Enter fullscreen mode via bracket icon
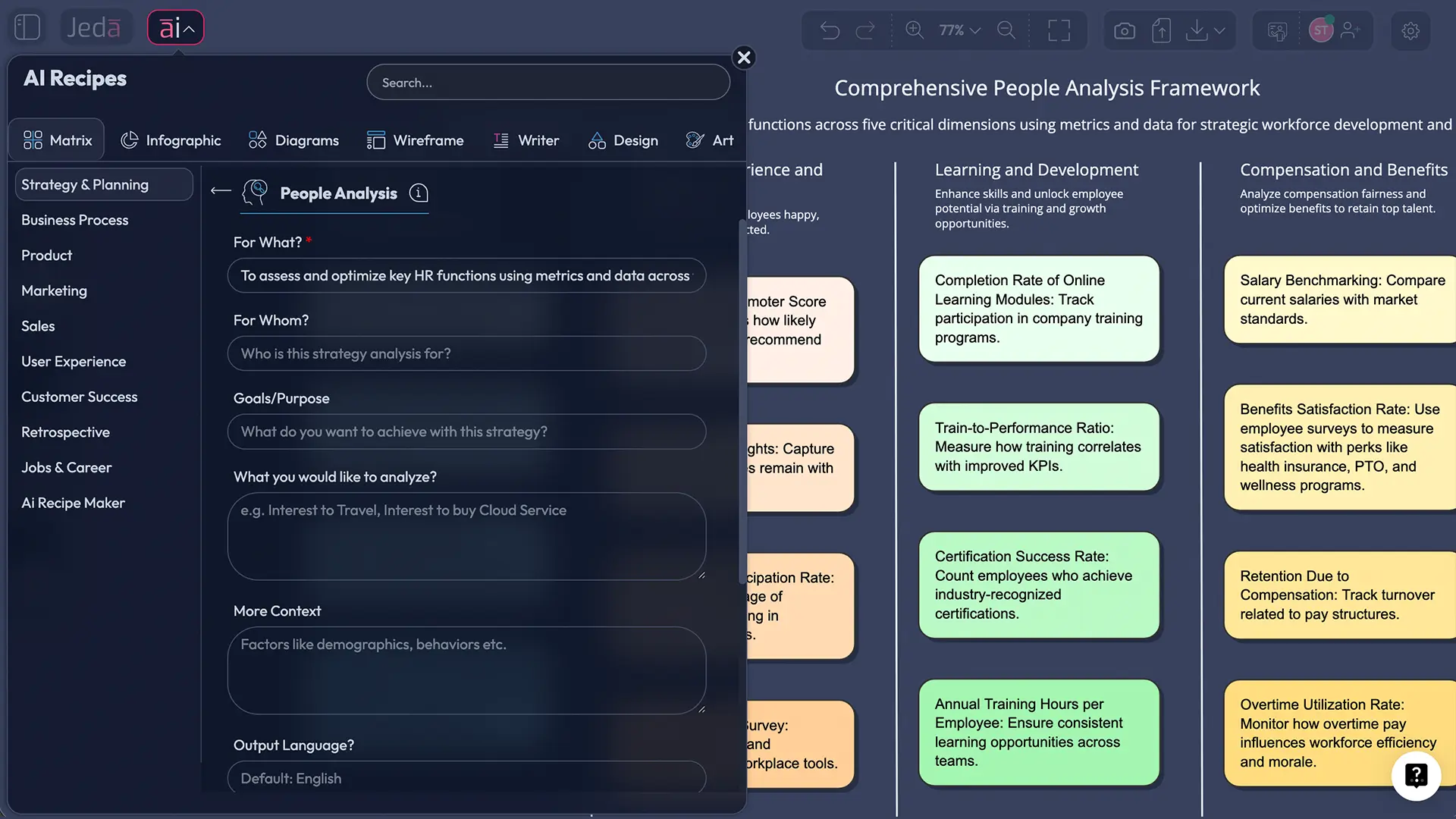Image resolution: width=1456 pixels, height=819 pixels. [1059, 30]
